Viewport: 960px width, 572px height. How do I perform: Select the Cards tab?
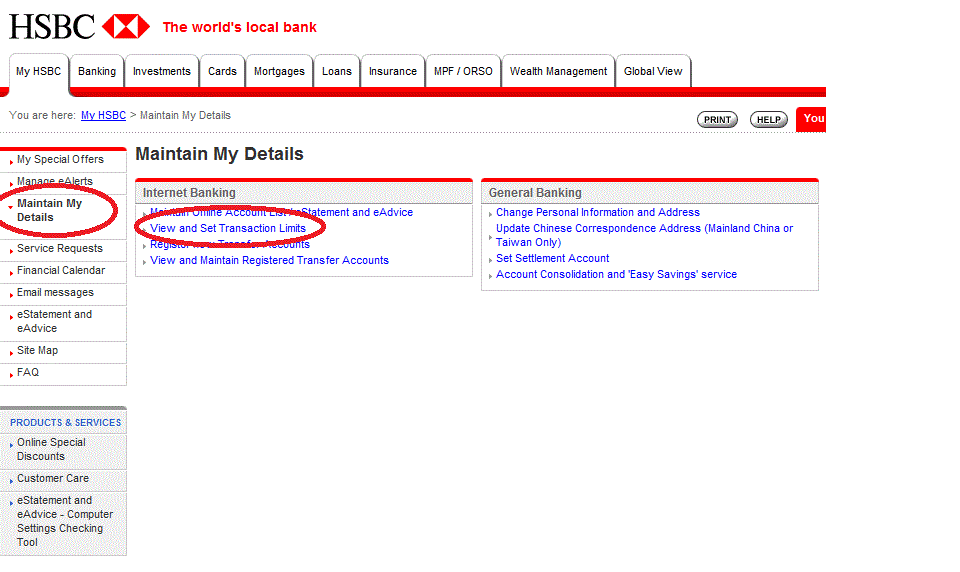222,72
